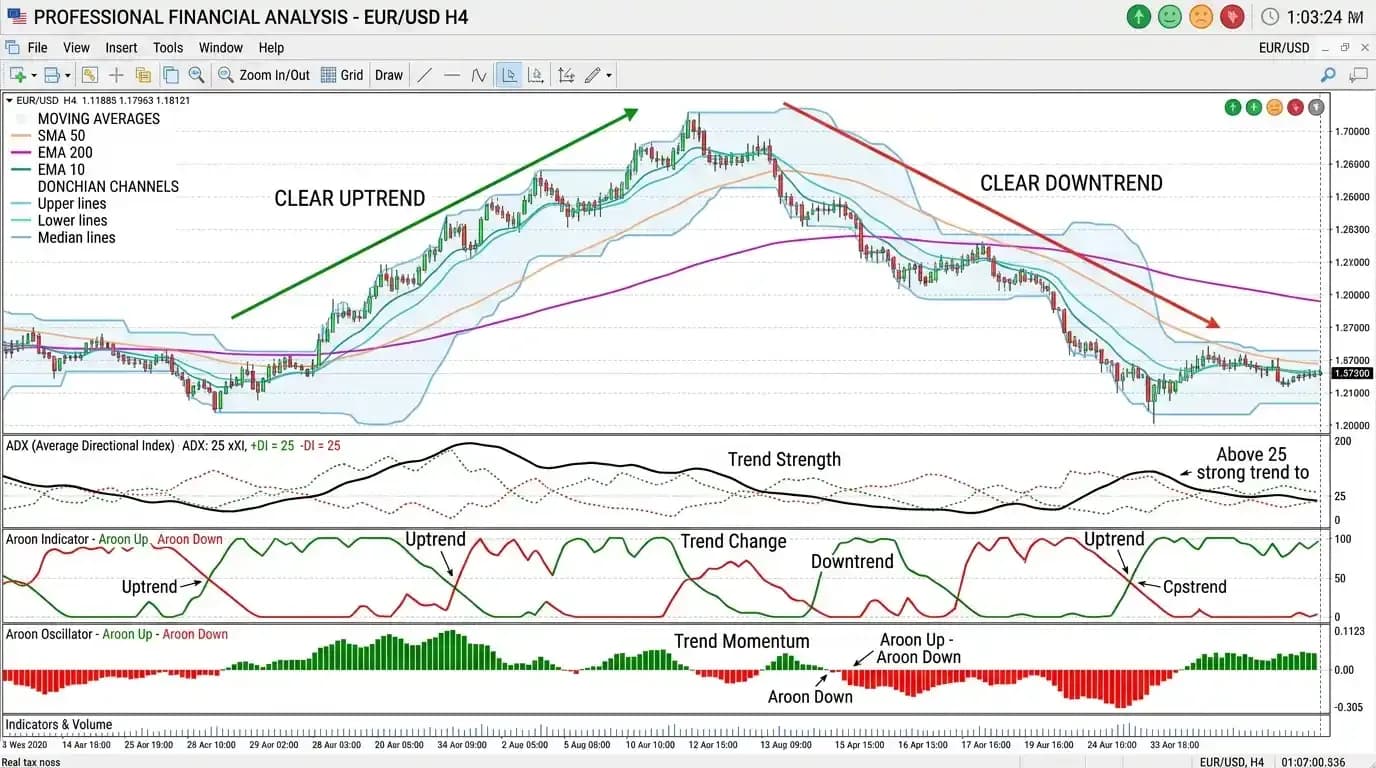Click the yellow stacked pages icon
Viewport: 1376px width, 768px height.
143,75
